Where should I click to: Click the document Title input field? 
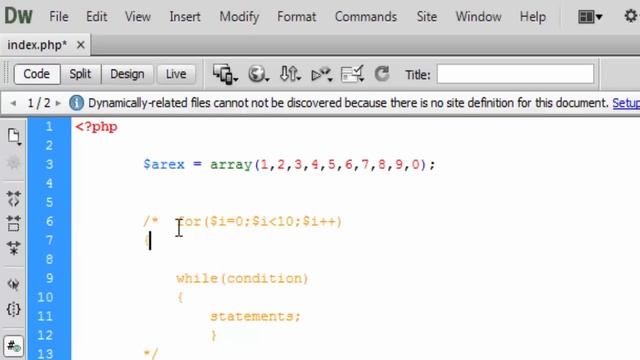pyautogui.click(x=515, y=74)
